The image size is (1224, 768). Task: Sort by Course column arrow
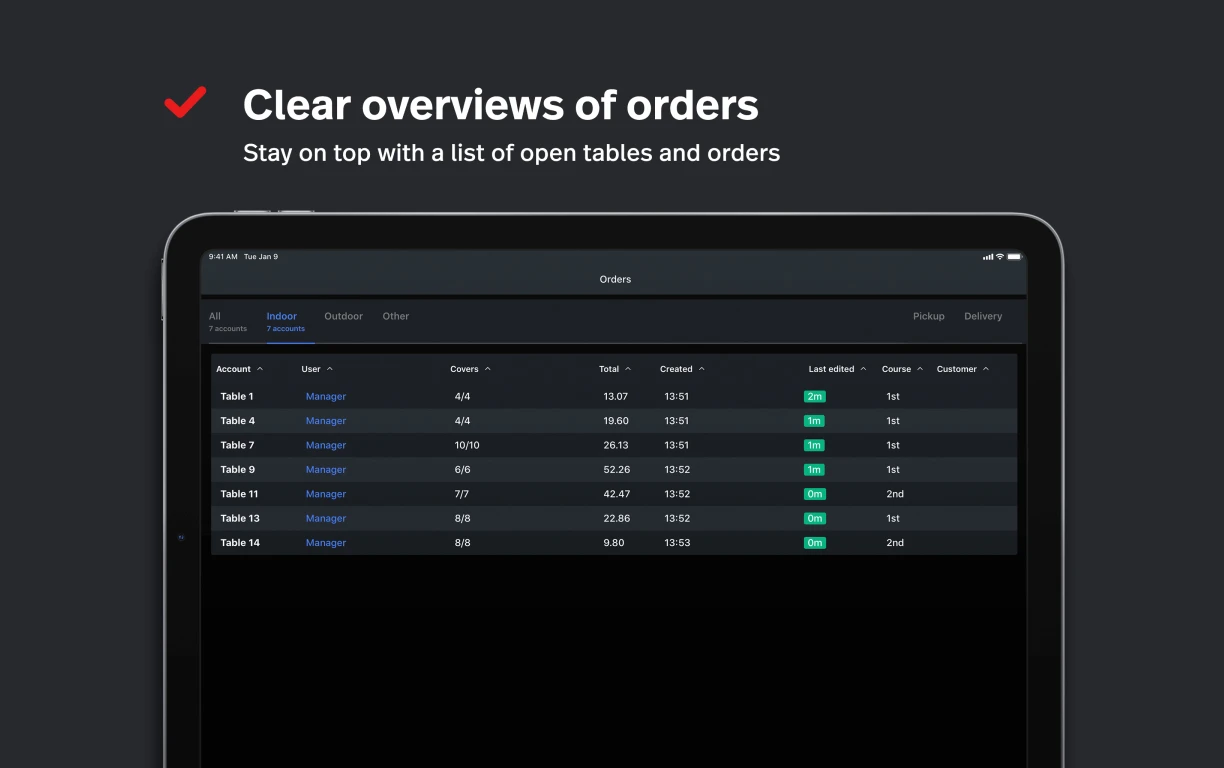pyautogui.click(x=920, y=369)
